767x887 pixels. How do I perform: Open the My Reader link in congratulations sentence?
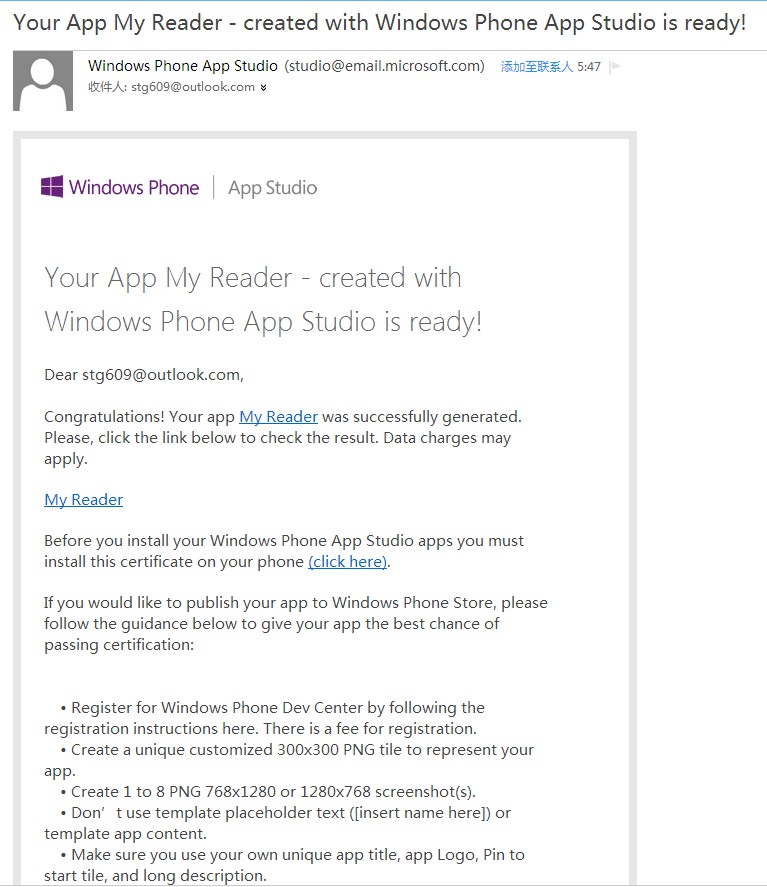point(278,417)
